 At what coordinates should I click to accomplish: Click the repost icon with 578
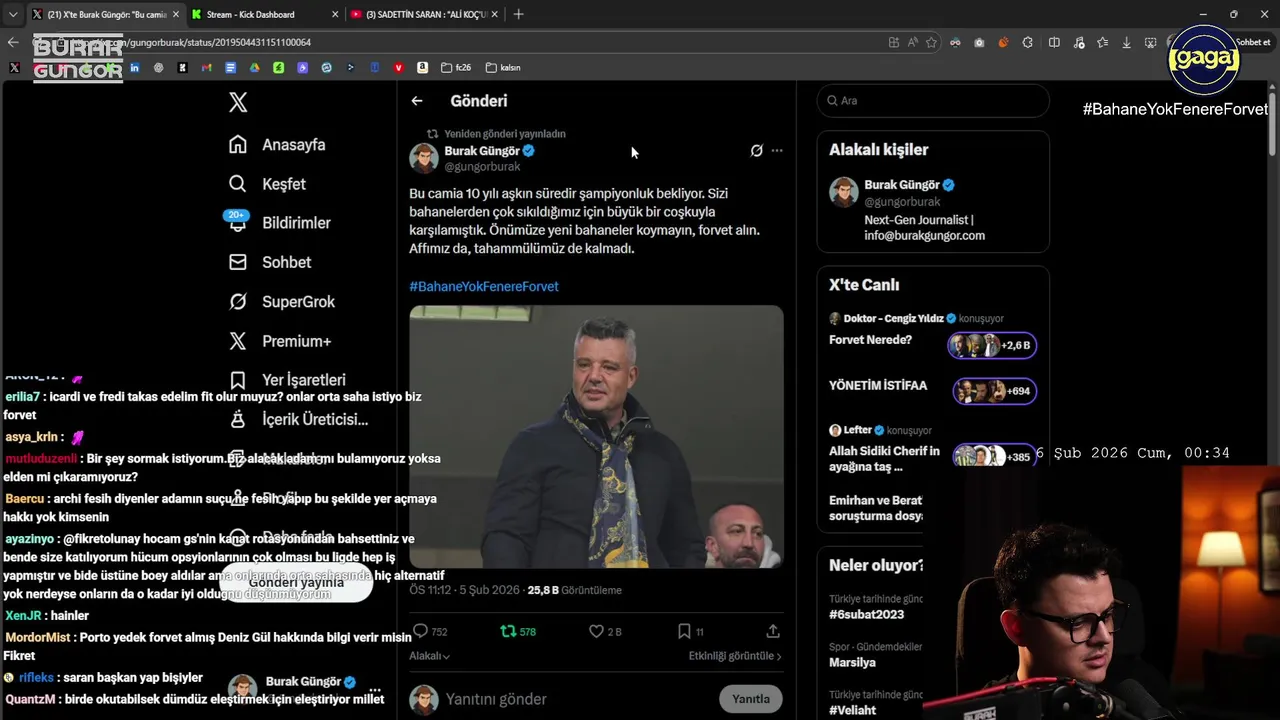point(508,631)
